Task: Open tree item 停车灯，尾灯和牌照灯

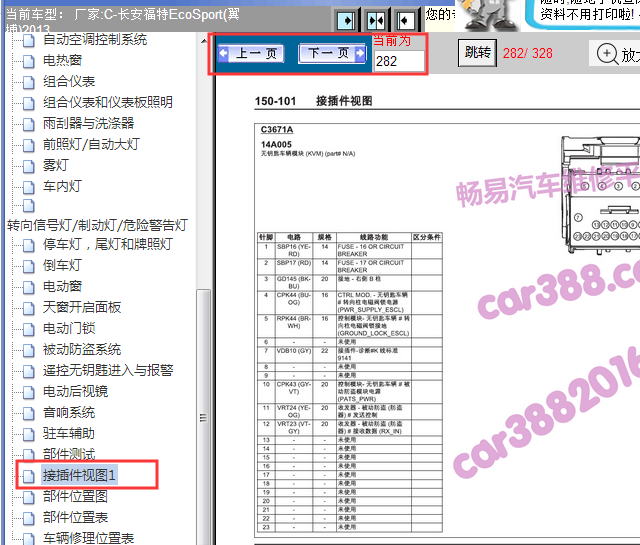Action: 108,245
